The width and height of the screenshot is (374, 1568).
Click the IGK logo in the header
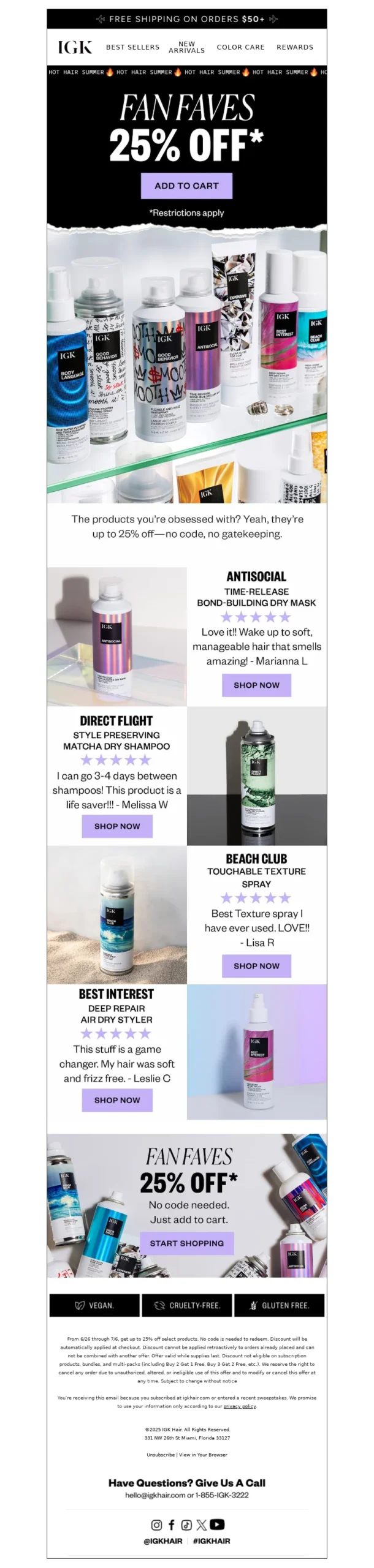click(75, 47)
